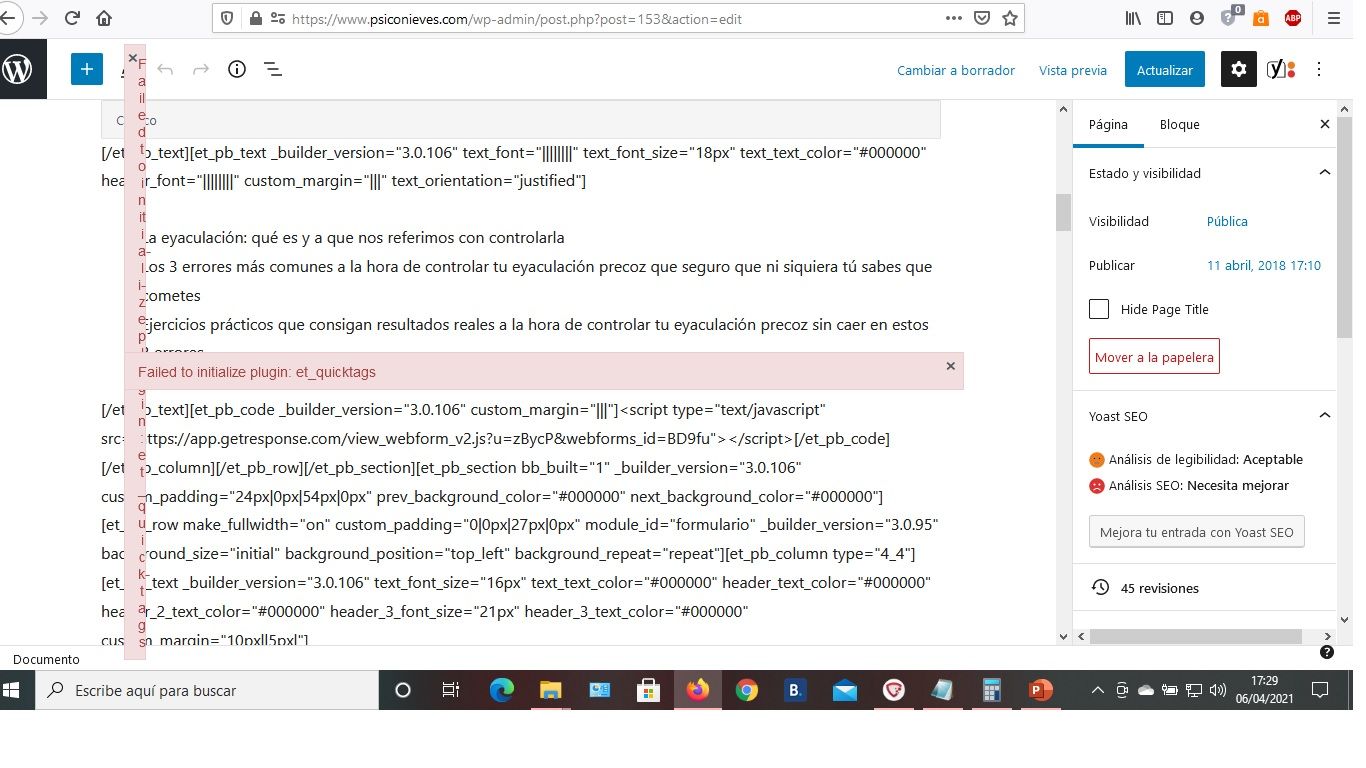Open Adblock Plus extension

point(1292,18)
